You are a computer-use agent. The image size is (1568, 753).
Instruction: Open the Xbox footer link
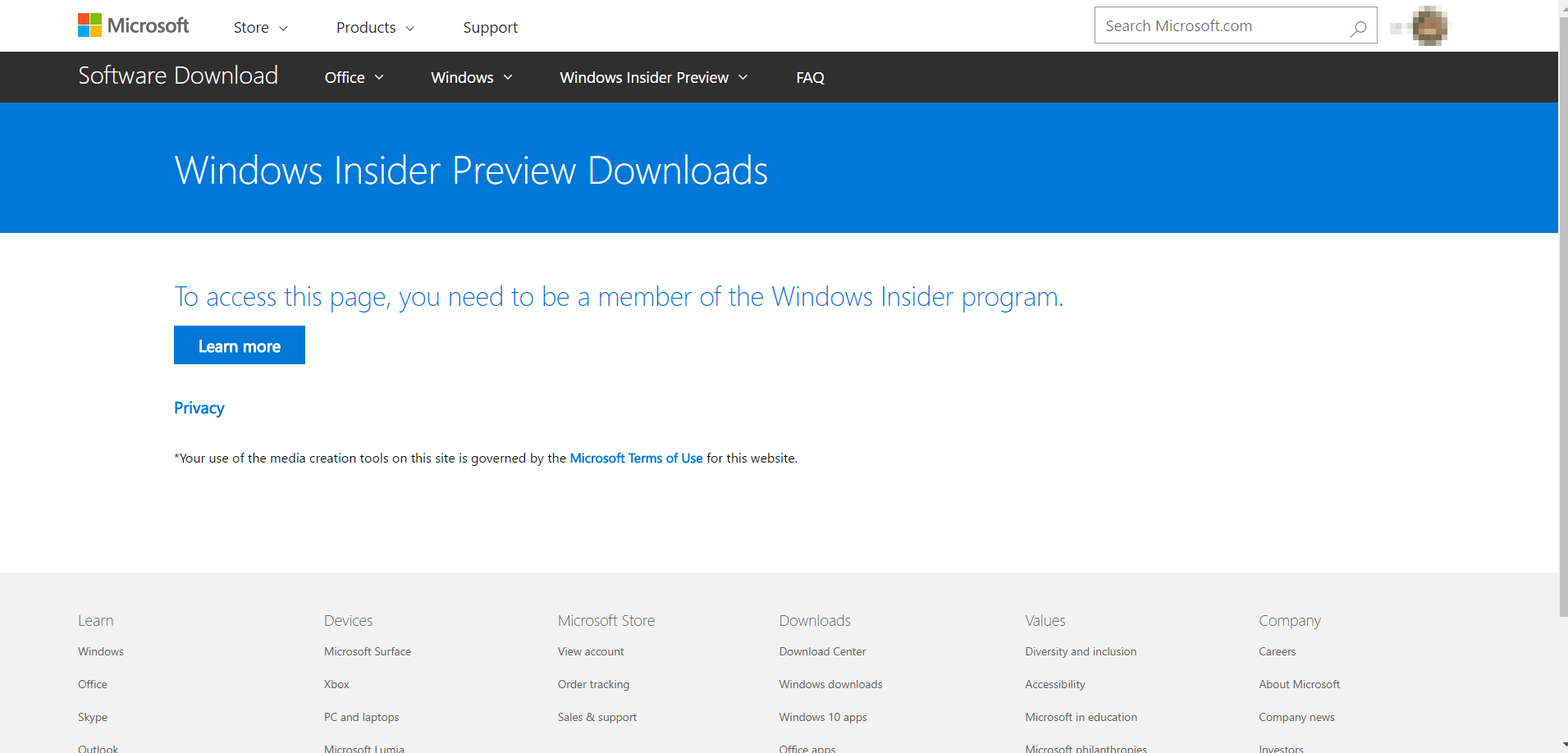(x=336, y=684)
